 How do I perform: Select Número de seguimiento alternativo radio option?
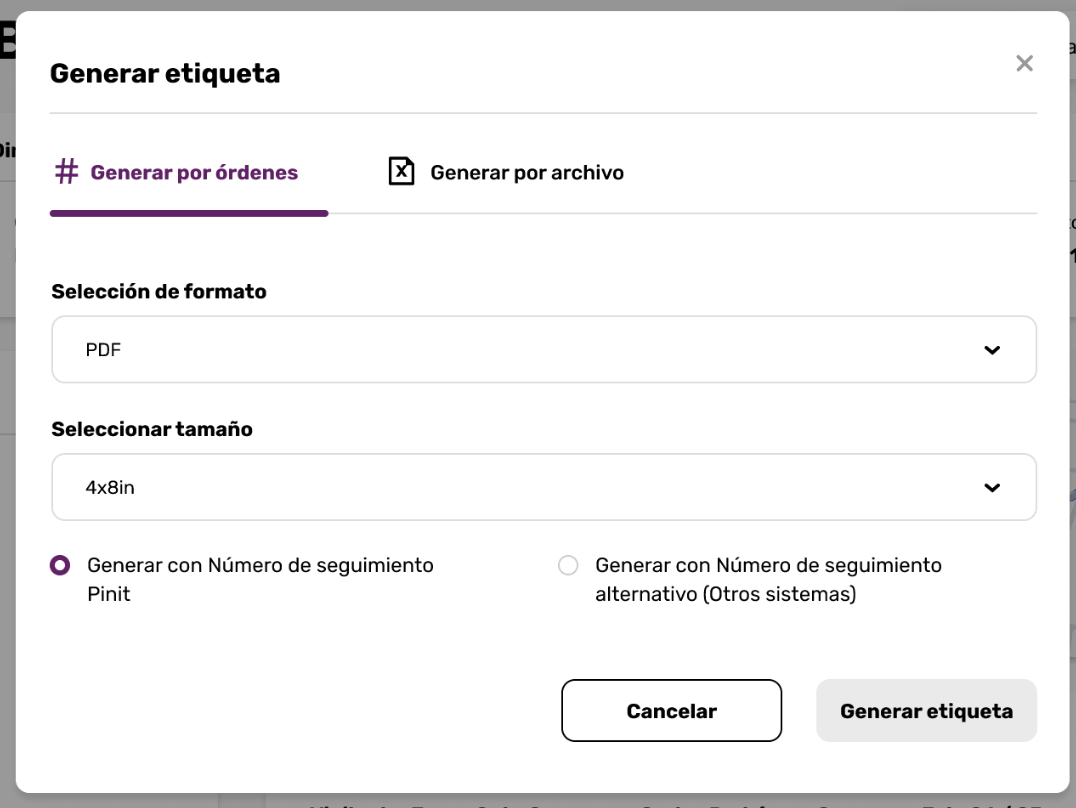568,565
